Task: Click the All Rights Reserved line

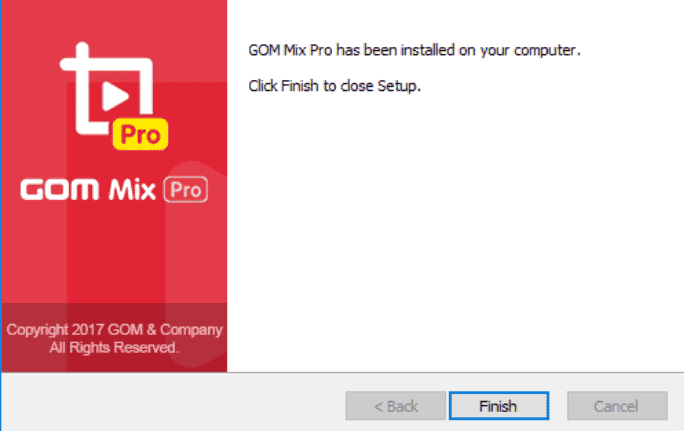Action: (114, 348)
